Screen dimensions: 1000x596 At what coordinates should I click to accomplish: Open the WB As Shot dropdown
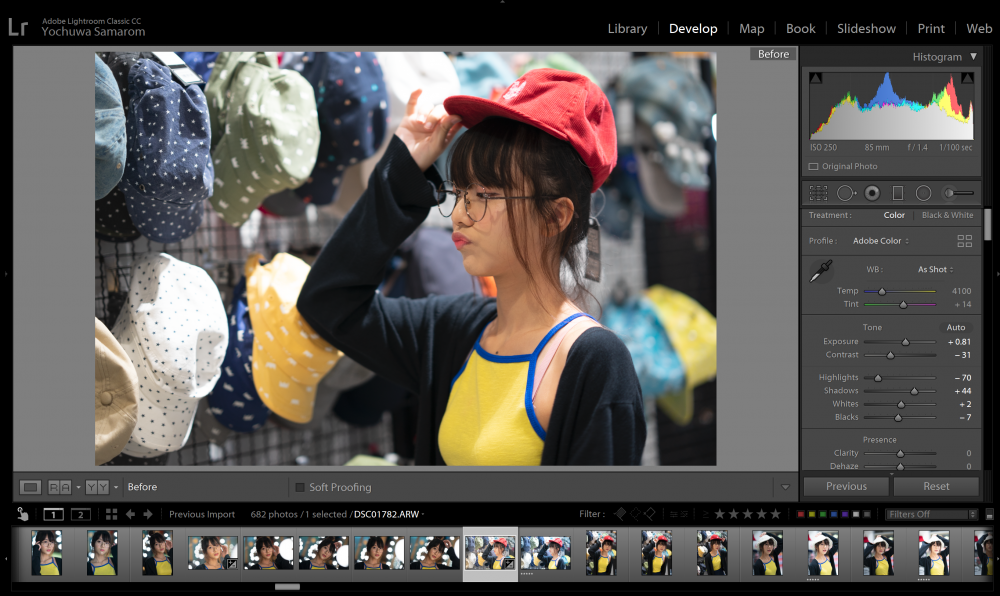click(936, 270)
